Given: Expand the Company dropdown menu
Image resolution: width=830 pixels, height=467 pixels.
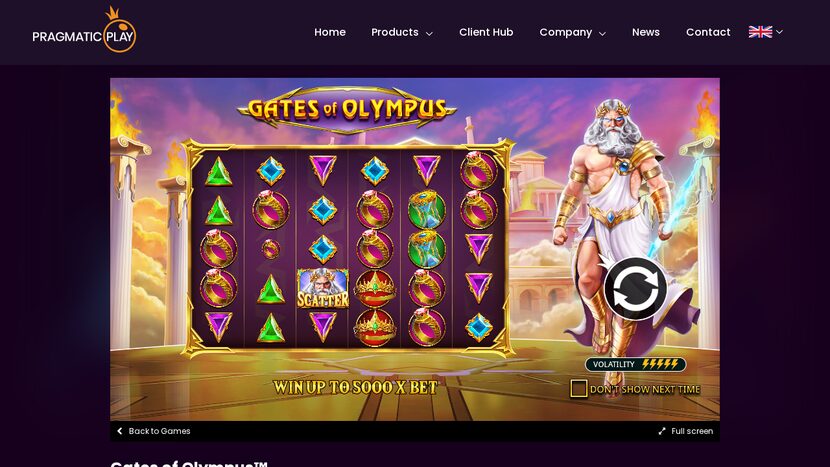Looking at the screenshot, I should click(x=572, y=32).
